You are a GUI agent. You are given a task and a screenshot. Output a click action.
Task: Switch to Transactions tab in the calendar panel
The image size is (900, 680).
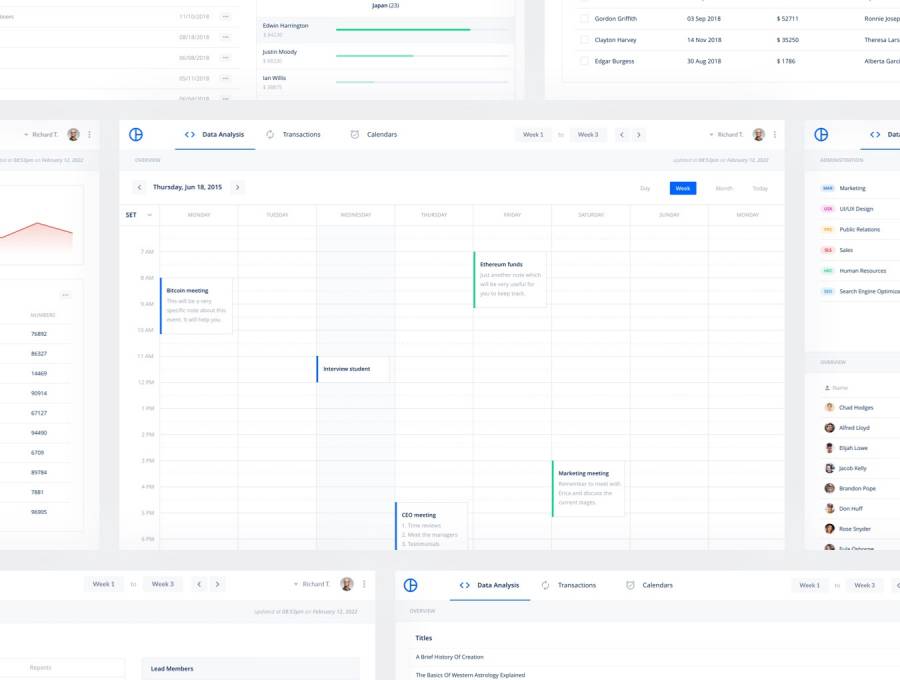(x=301, y=134)
